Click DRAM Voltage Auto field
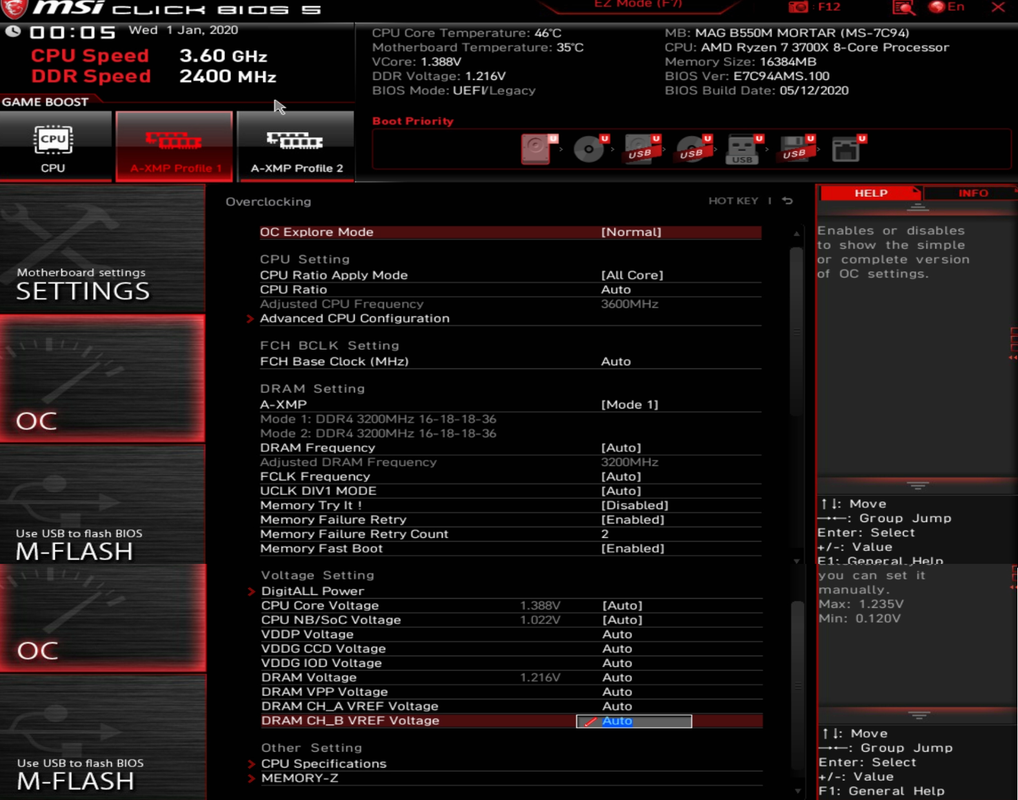The image size is (1018, 800). click(617, 677)
